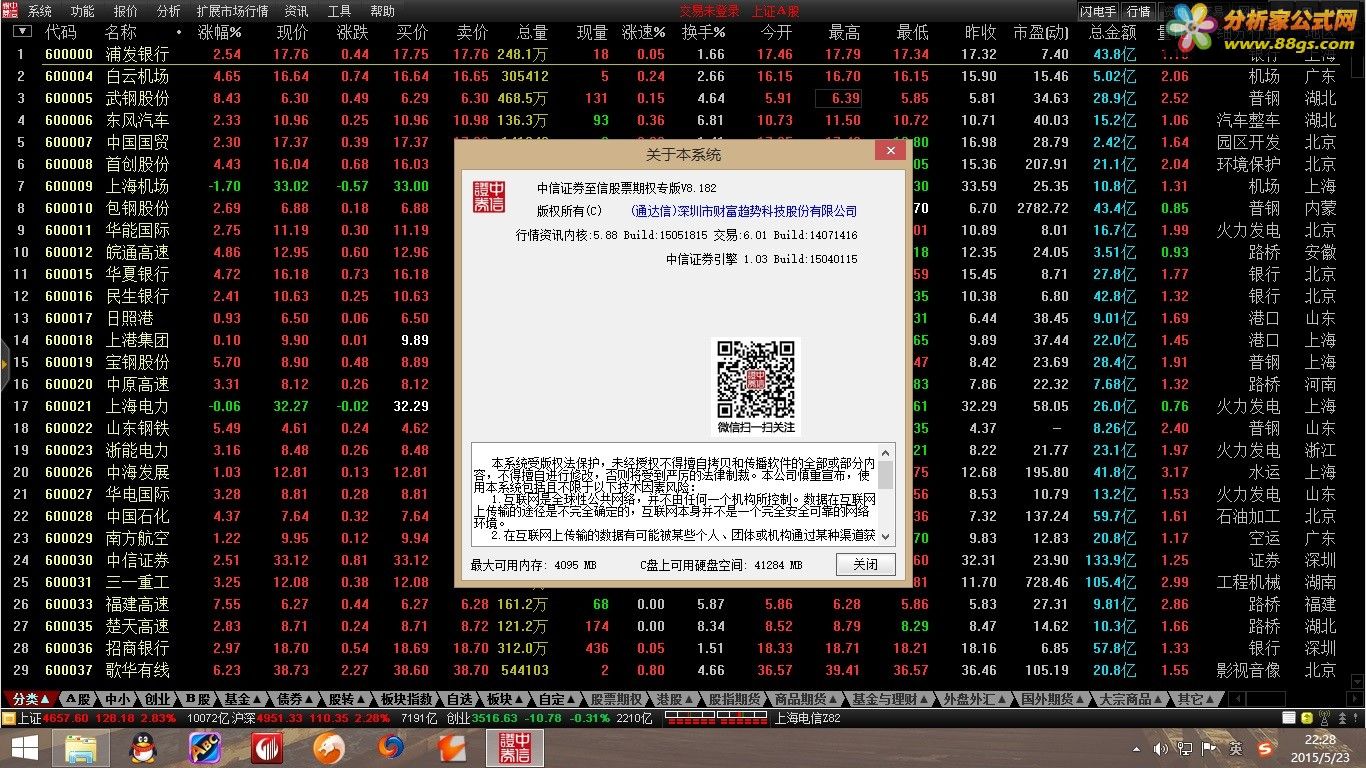Click the tab bar scroll-right arrow
The image size is (1366, 768).
coord(1355,699)
